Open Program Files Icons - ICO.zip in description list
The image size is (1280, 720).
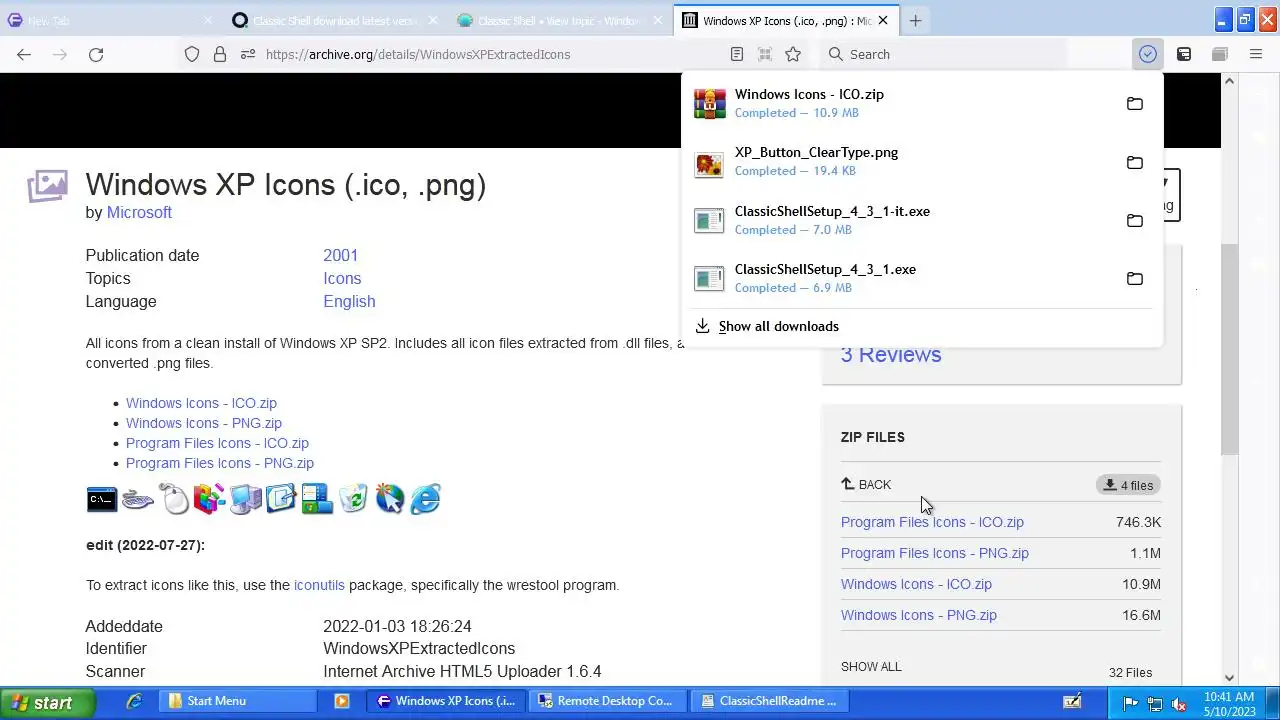217,443
